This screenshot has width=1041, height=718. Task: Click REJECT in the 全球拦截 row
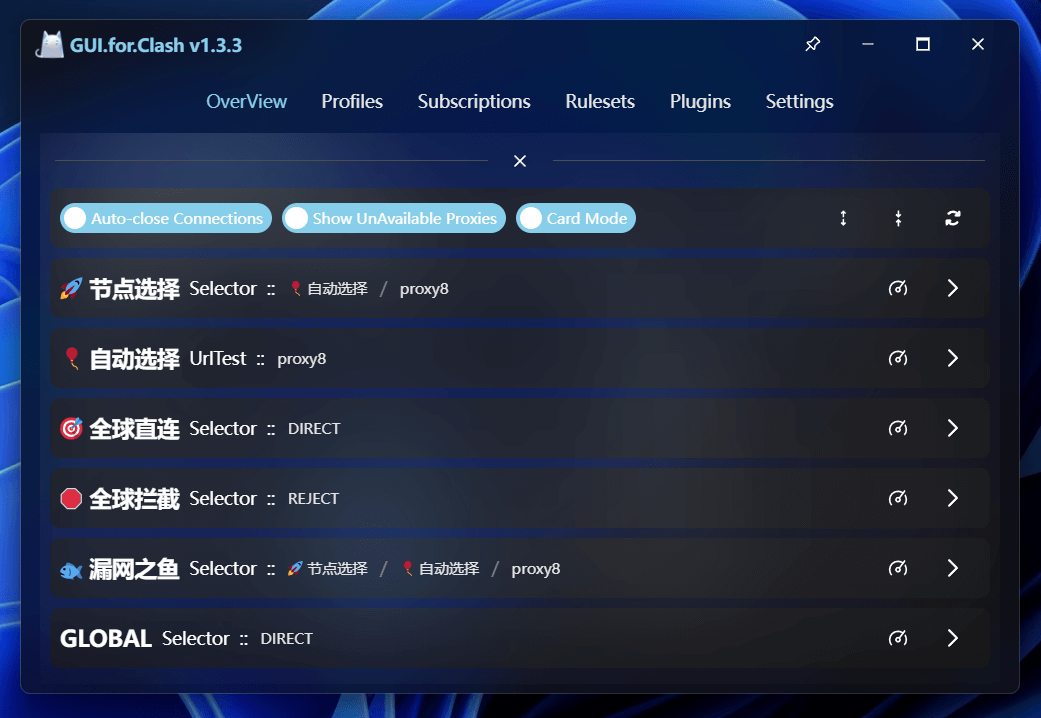click(x=313, y=498)
